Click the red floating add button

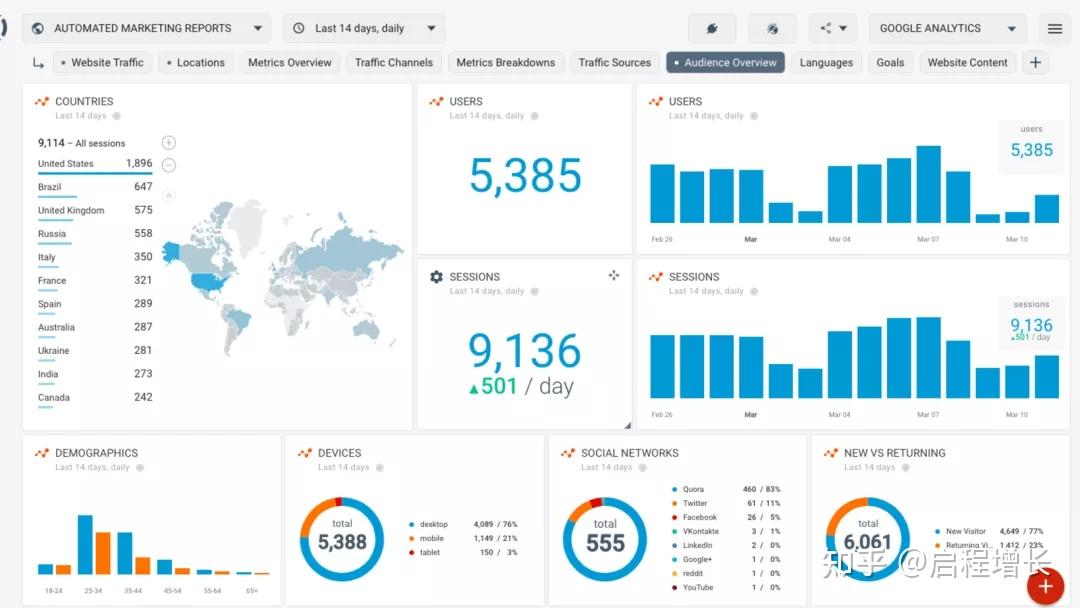[1046, 586]
